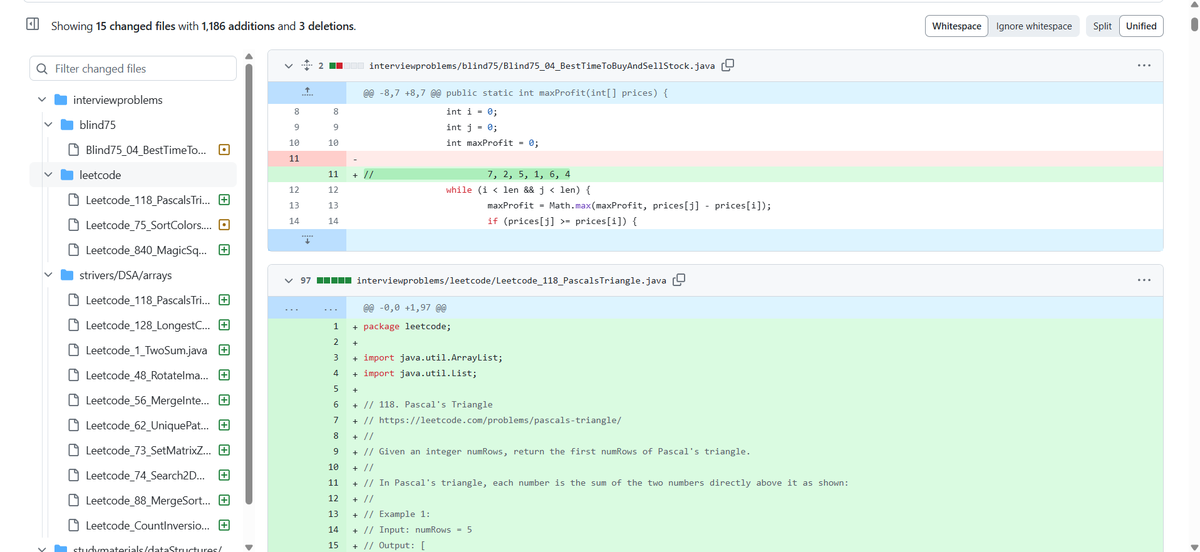Collapse the studymaterials/dataStructures folder chevron
1200x552 pixels.
pos(42,549)
